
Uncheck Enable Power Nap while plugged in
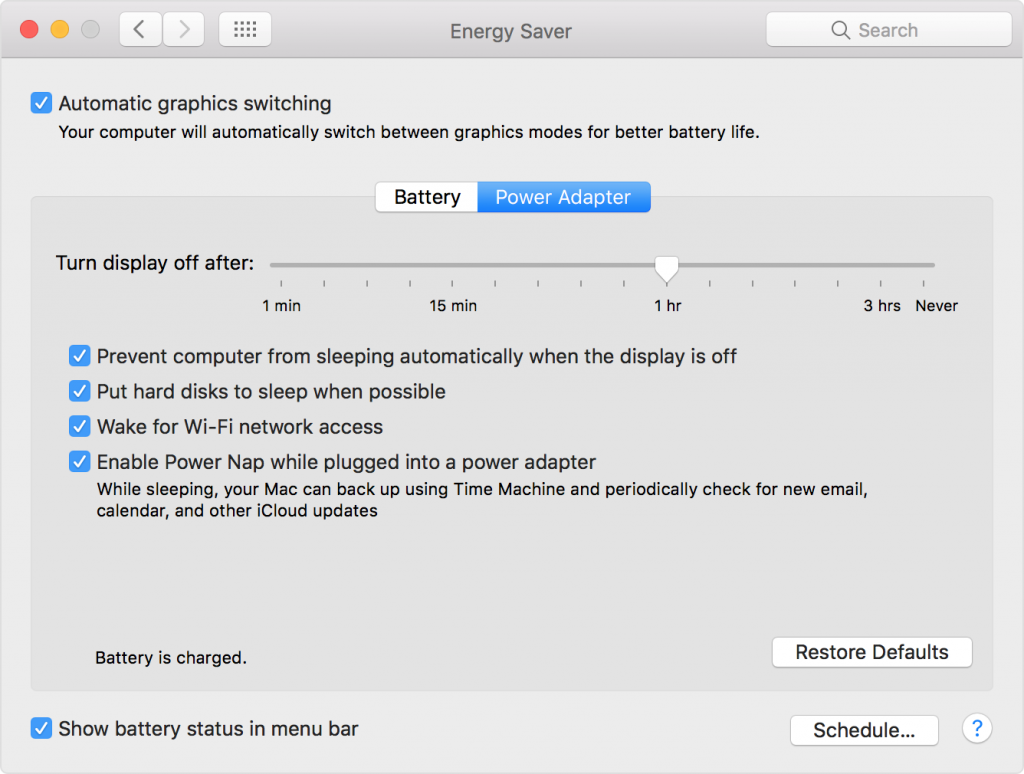pyautogui.click(x=79, y=461)
